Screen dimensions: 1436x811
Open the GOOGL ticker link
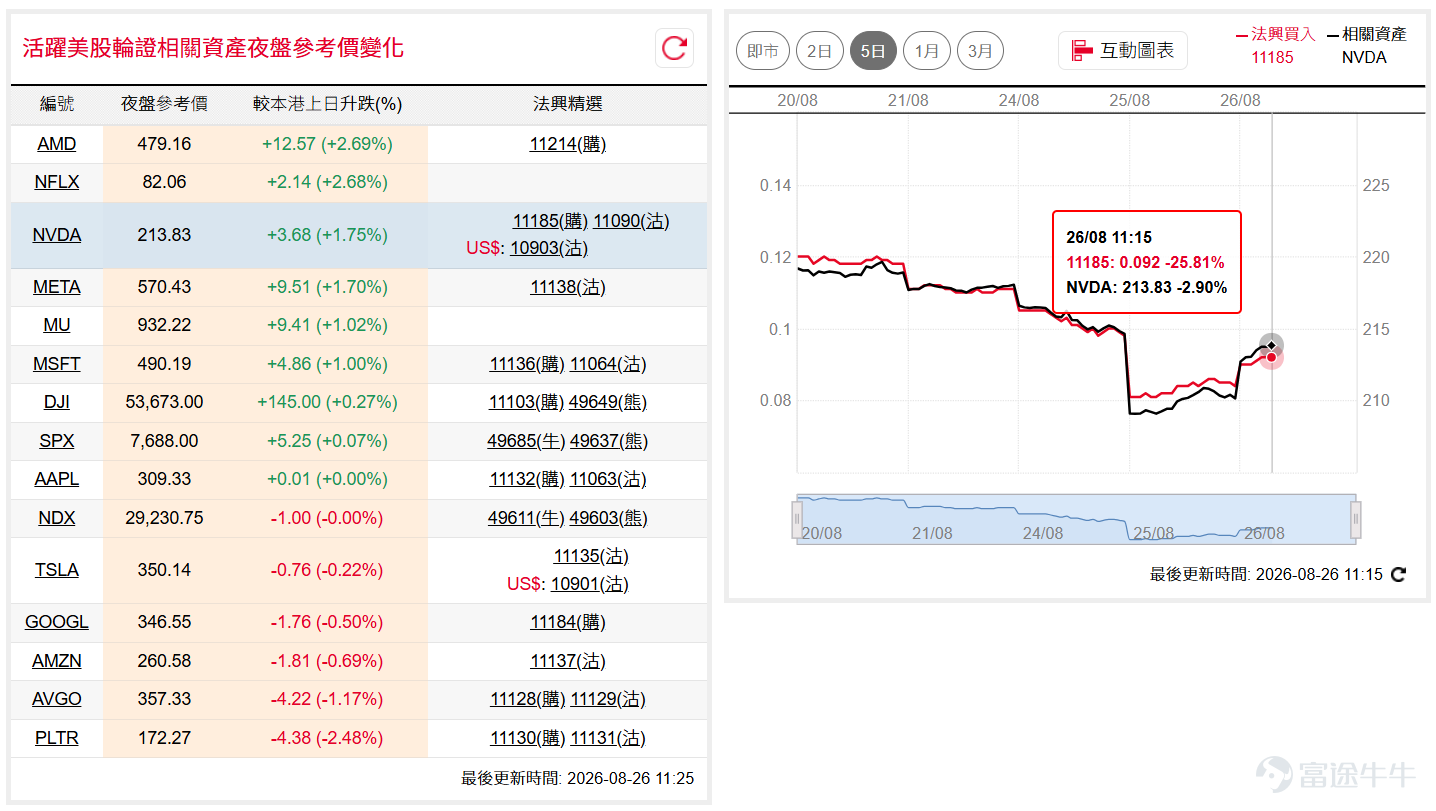57,622
